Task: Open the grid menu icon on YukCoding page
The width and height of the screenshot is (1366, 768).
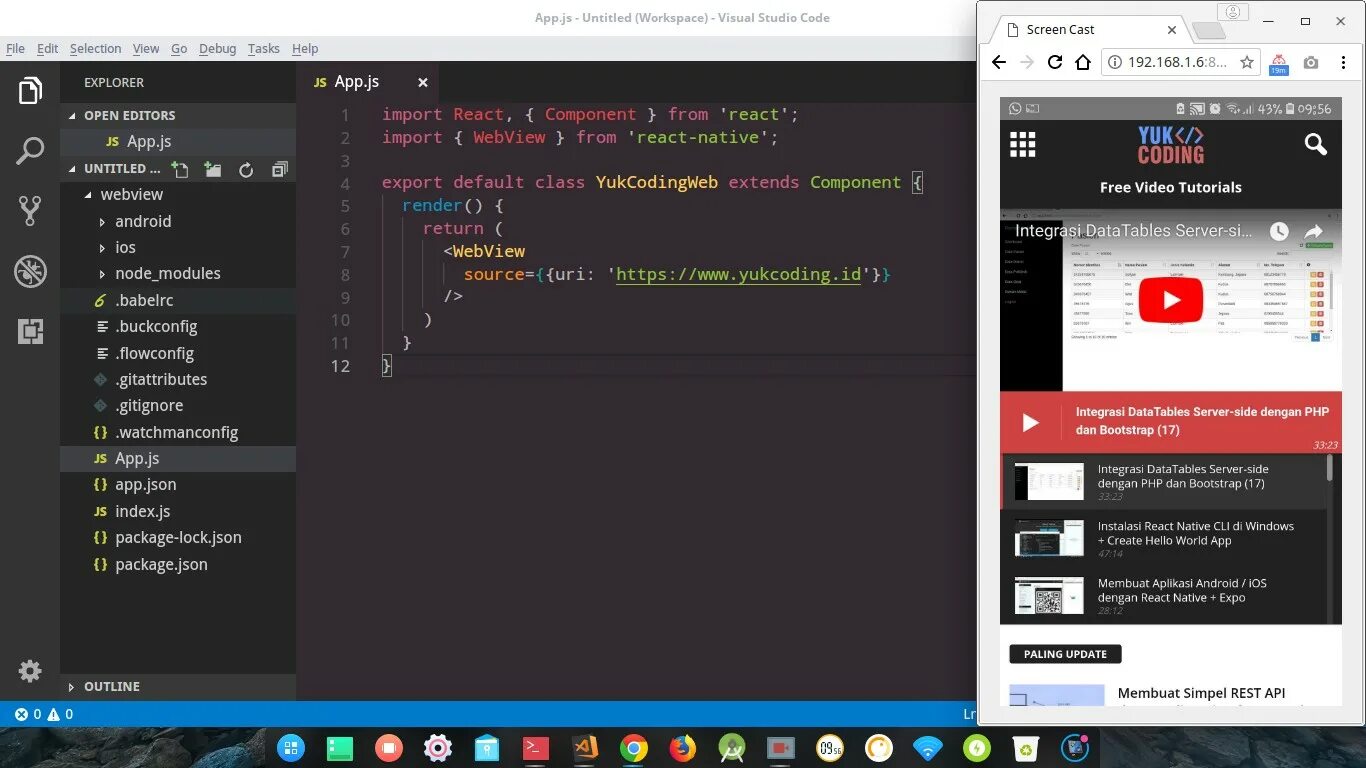Action: 1022,145
